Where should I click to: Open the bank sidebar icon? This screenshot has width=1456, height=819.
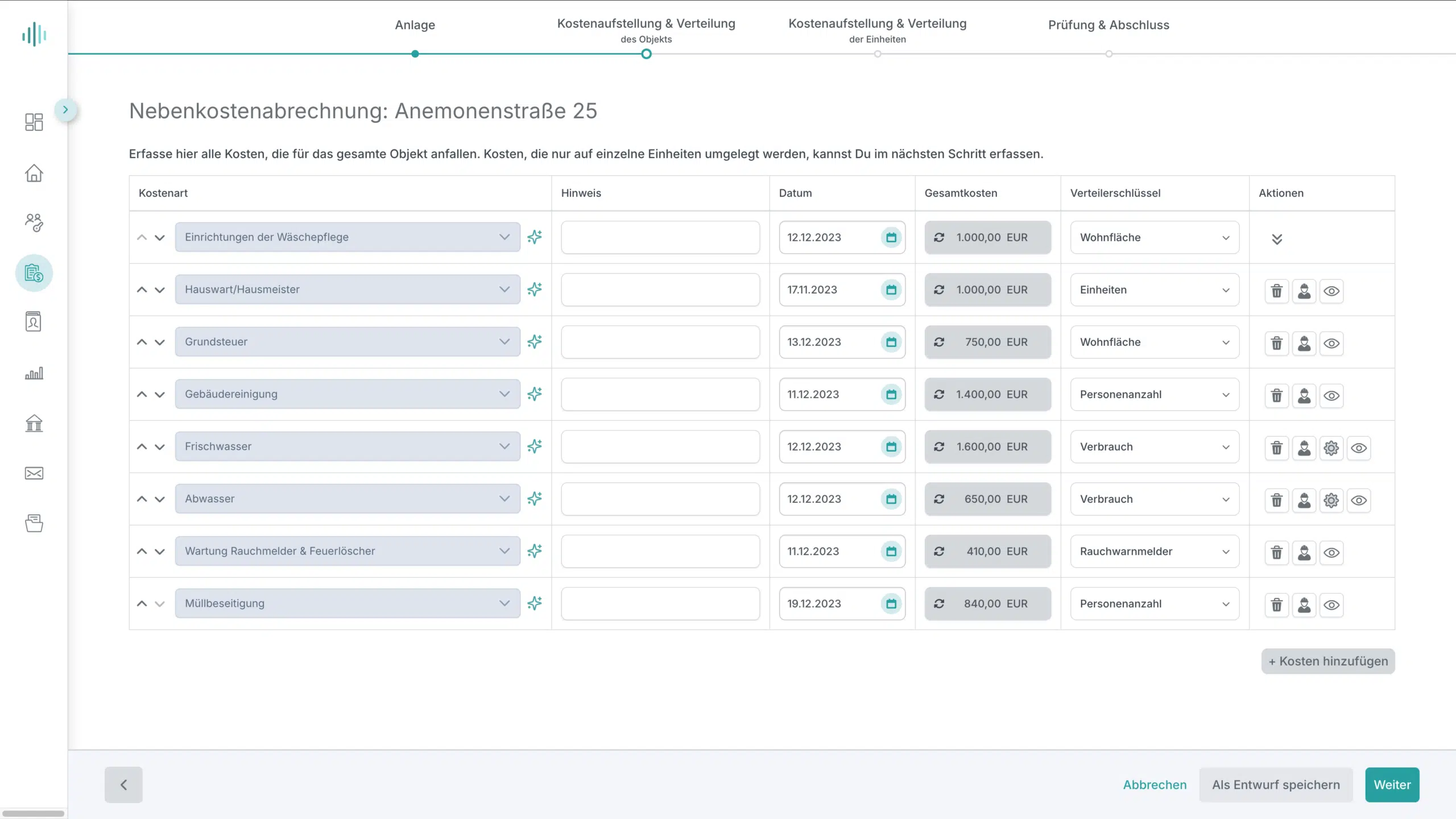34,423
